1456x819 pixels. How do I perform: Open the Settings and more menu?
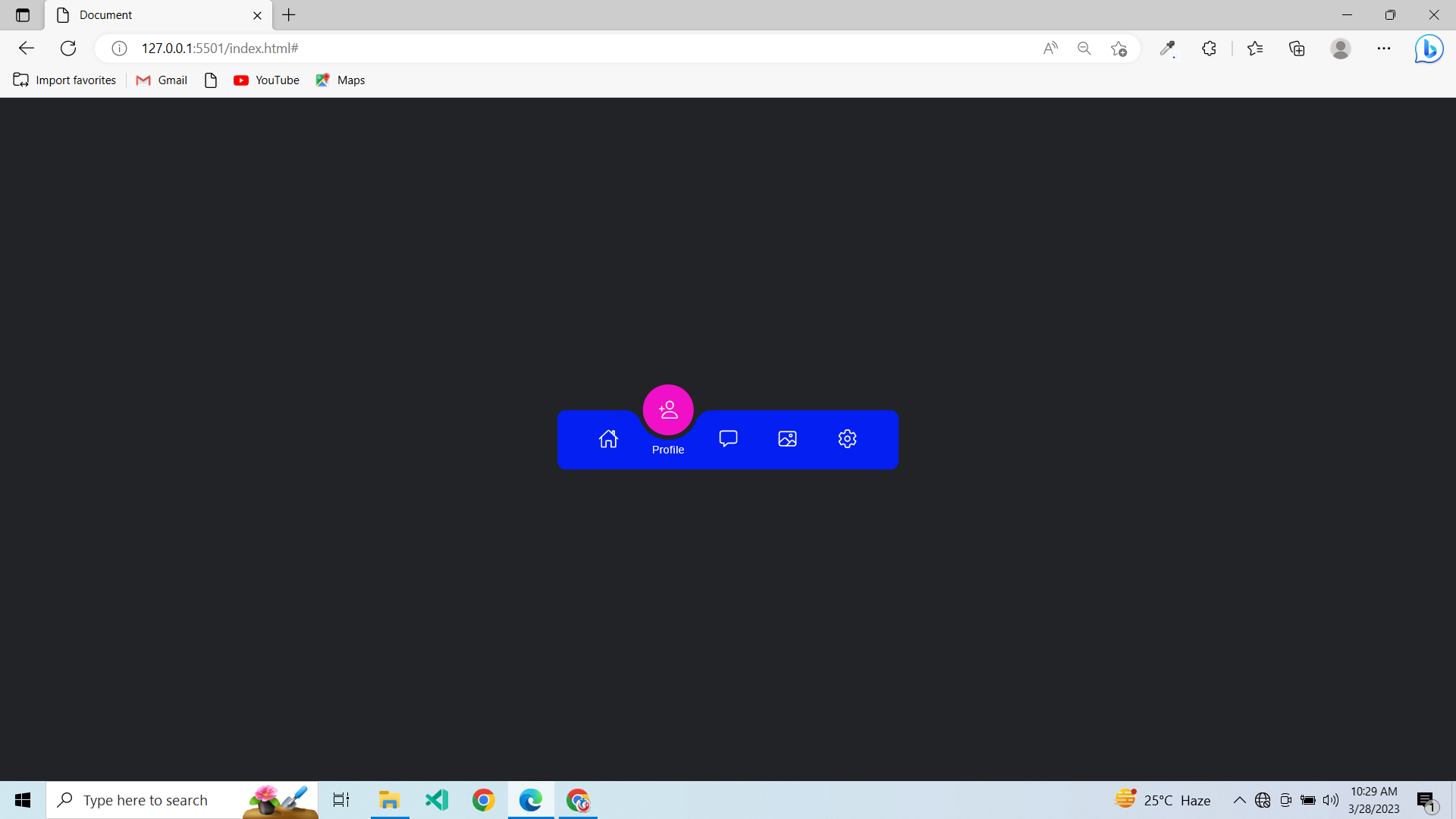pyautogui.click(x=1385, y=48)
